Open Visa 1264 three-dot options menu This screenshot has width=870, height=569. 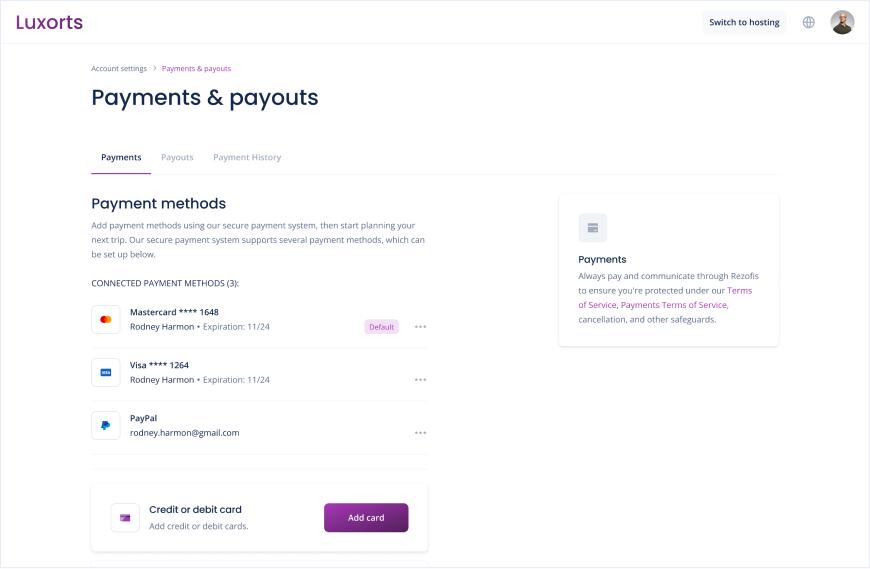click(x=421, y=380)
